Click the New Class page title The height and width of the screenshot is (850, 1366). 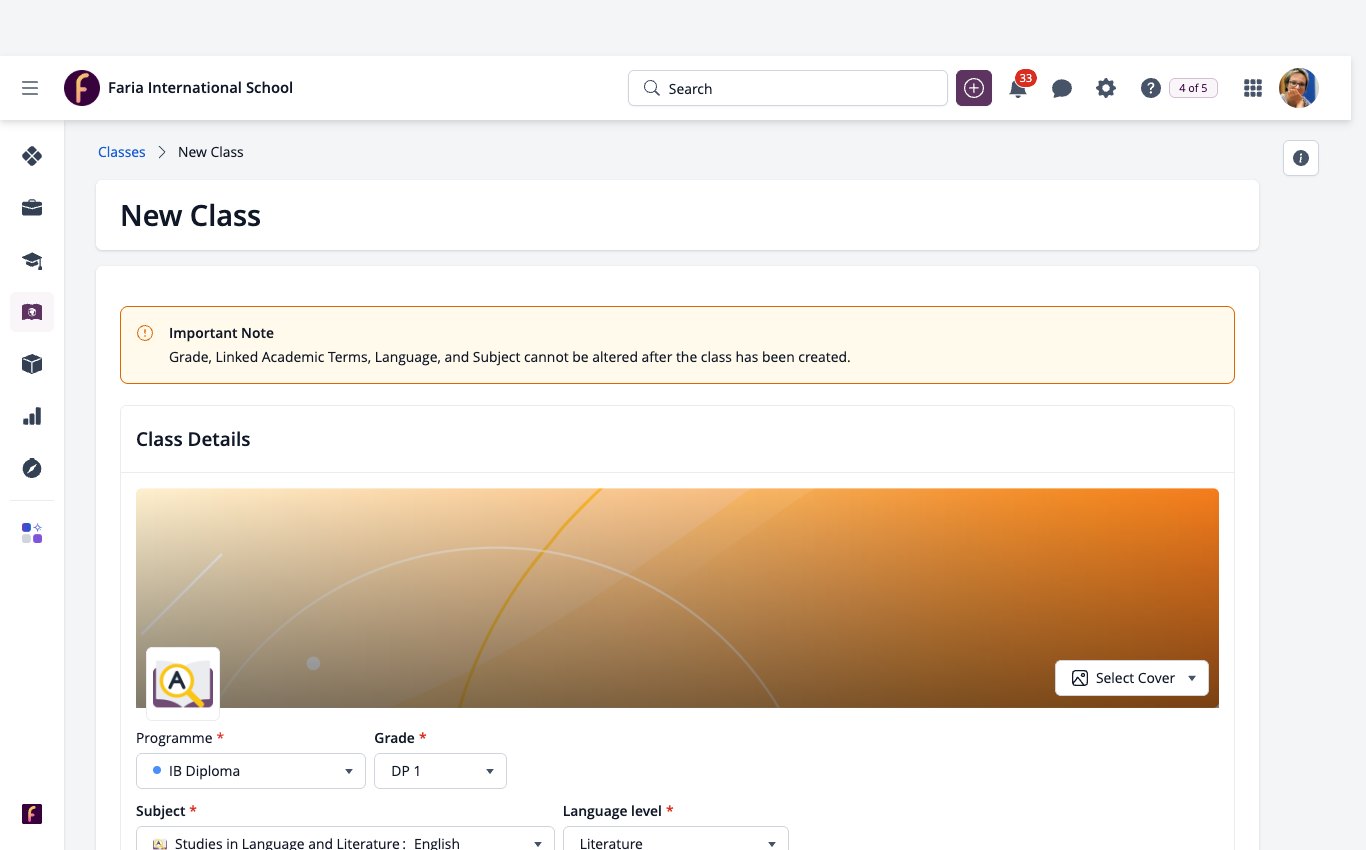click(x=191, y=216)
